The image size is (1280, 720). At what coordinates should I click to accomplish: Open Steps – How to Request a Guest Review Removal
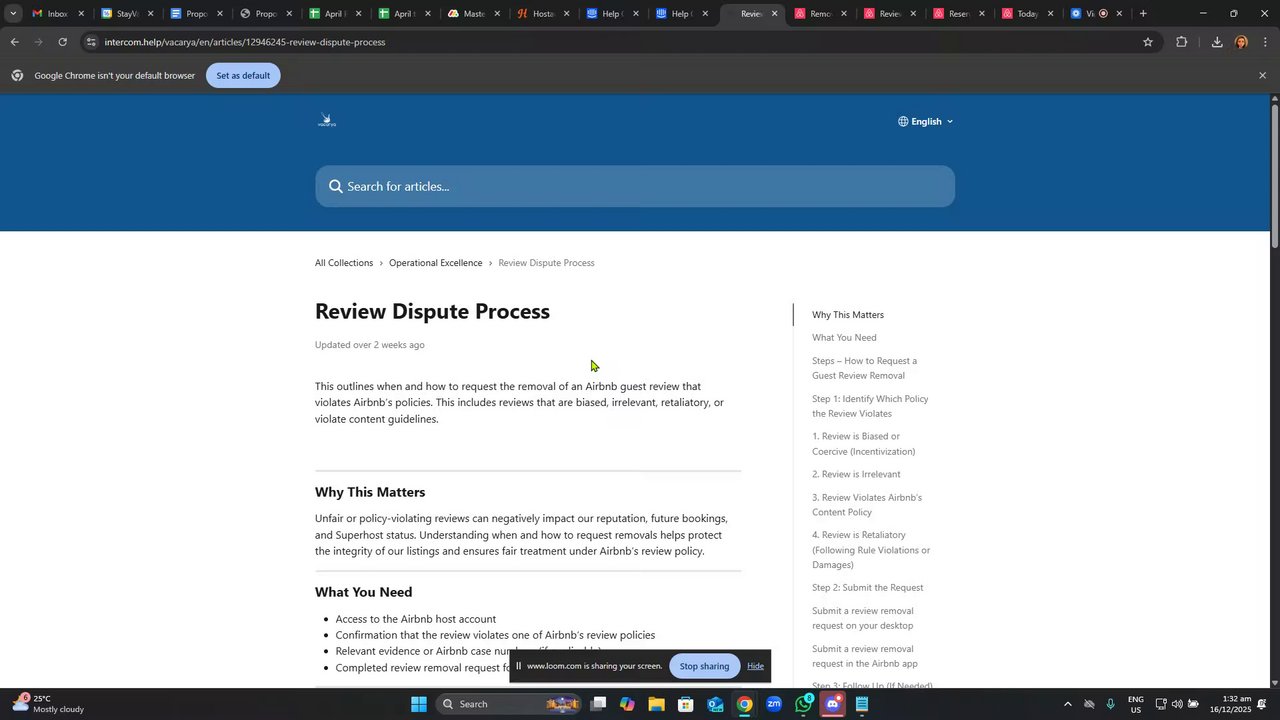[864, 368]
